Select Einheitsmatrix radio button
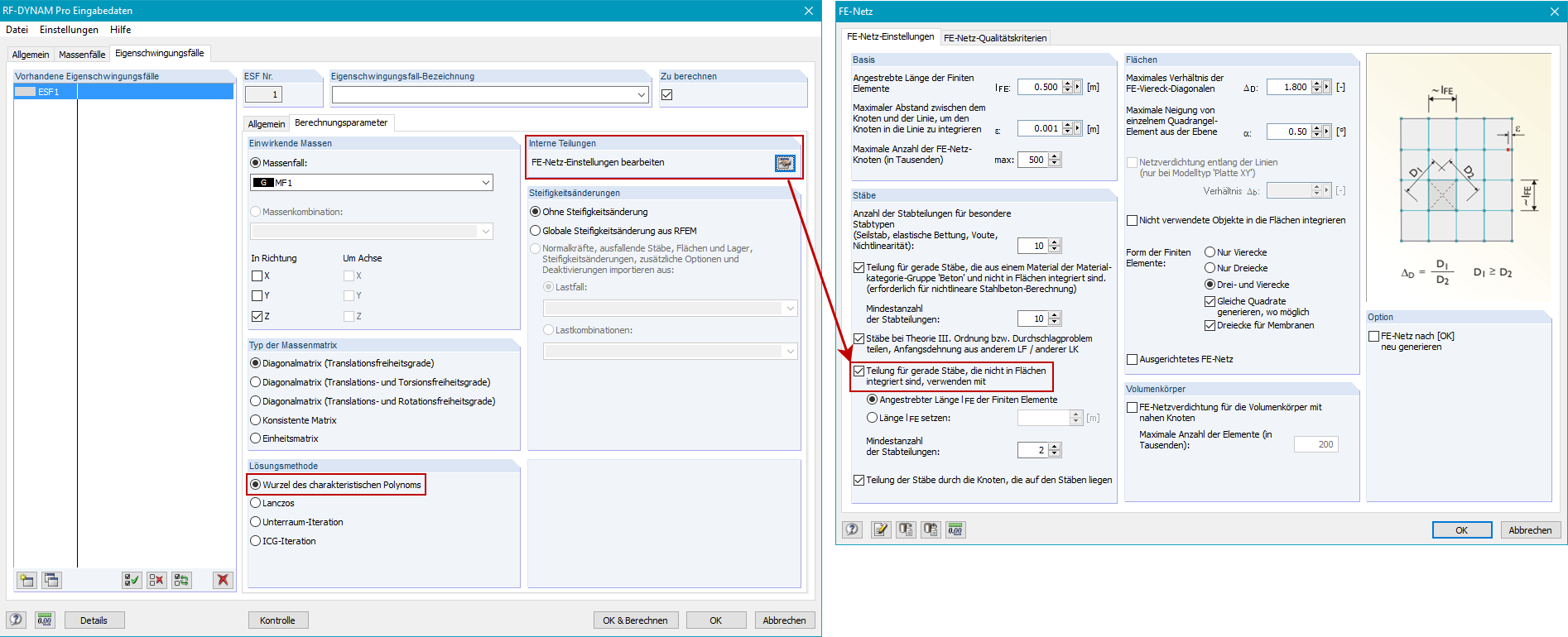 coord(256,438)
